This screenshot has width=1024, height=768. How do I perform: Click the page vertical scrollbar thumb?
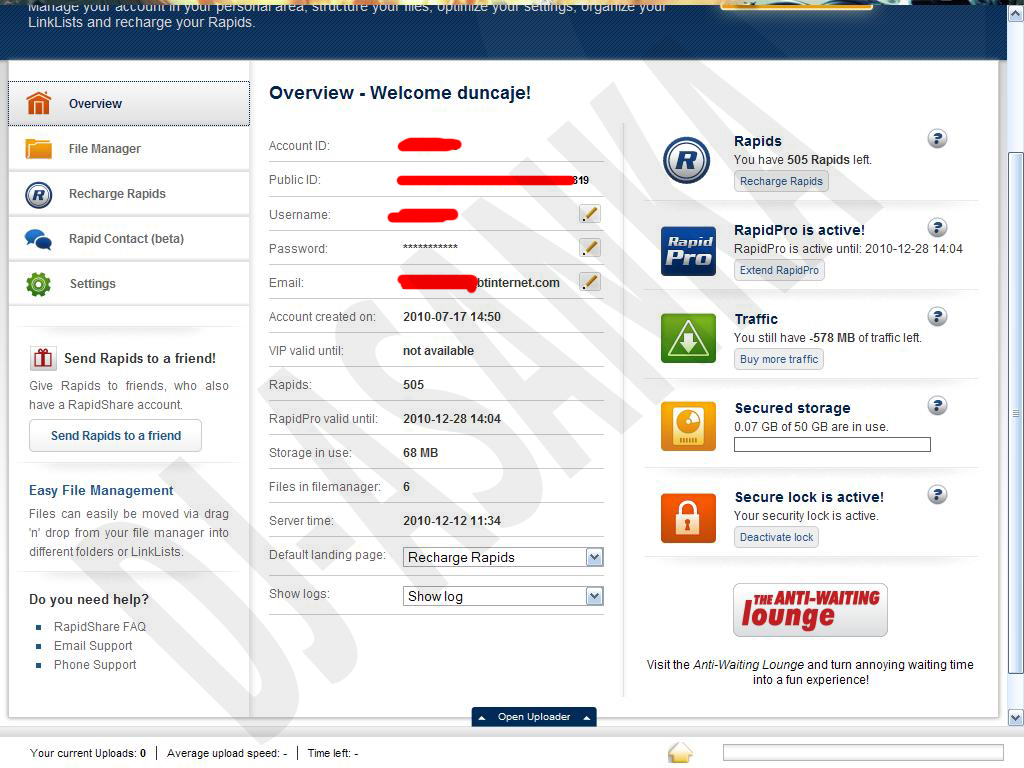tap(1016, 413)
